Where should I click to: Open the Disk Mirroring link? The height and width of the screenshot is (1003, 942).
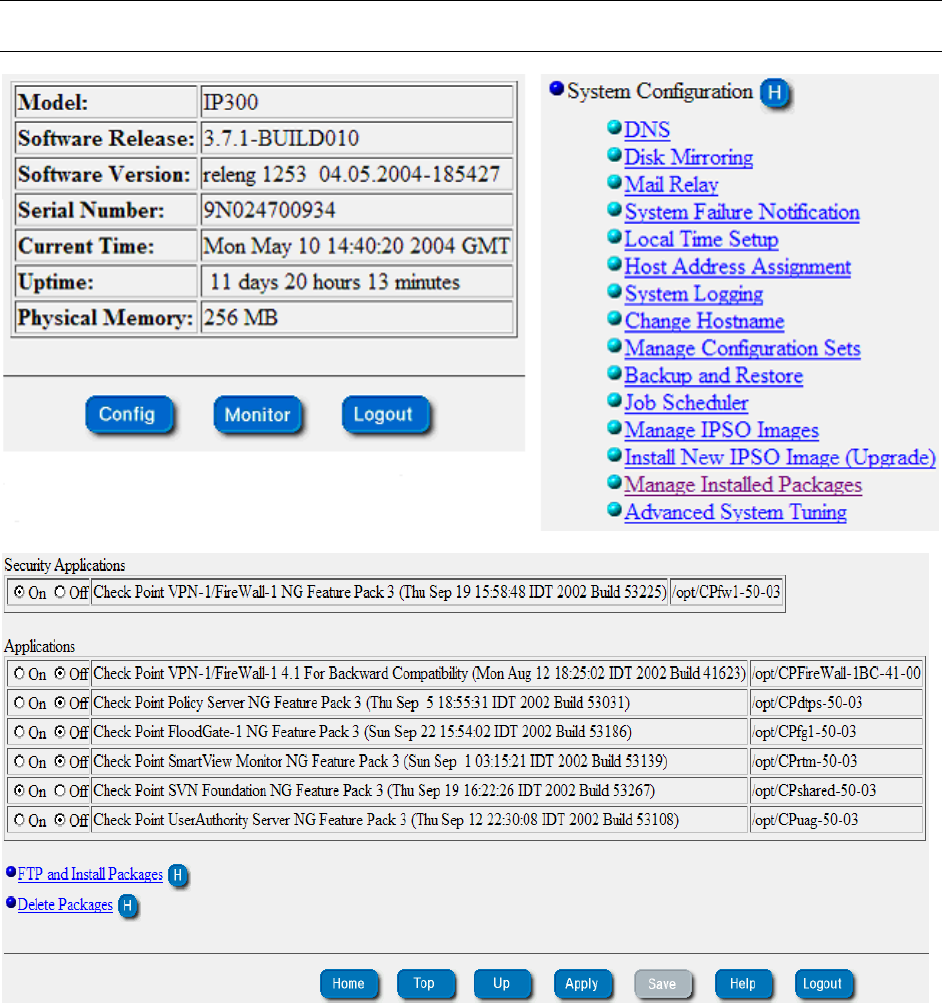tap(688, 157)
